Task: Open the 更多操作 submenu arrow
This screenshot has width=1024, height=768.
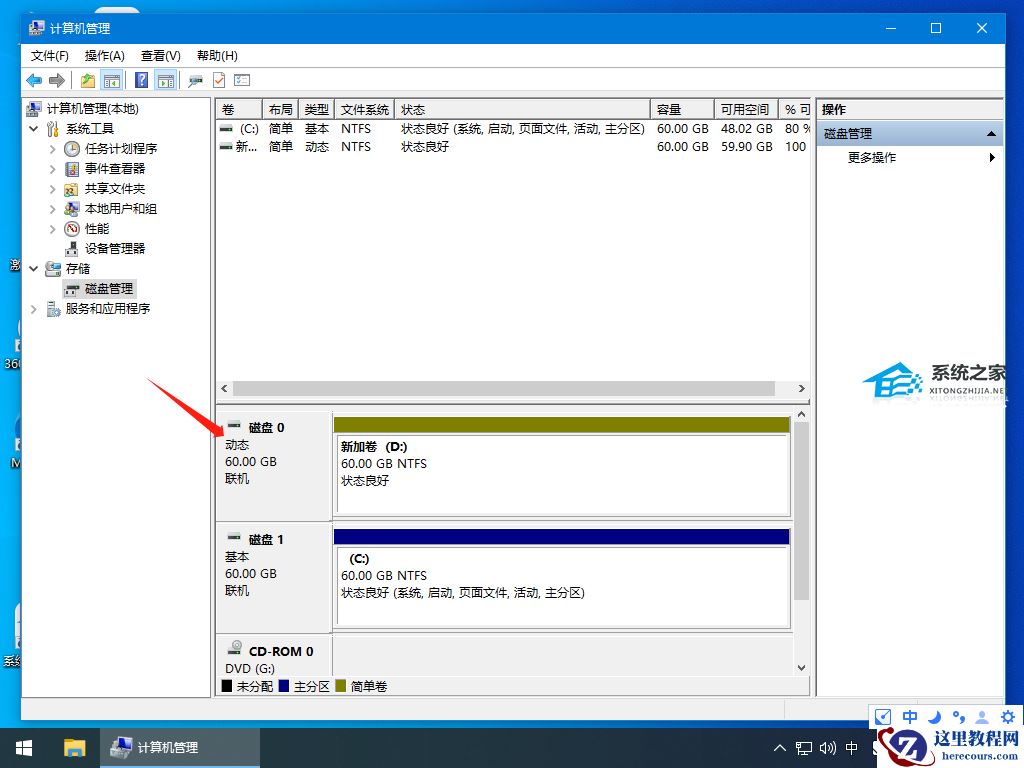Action: click(x=992, y=157)
